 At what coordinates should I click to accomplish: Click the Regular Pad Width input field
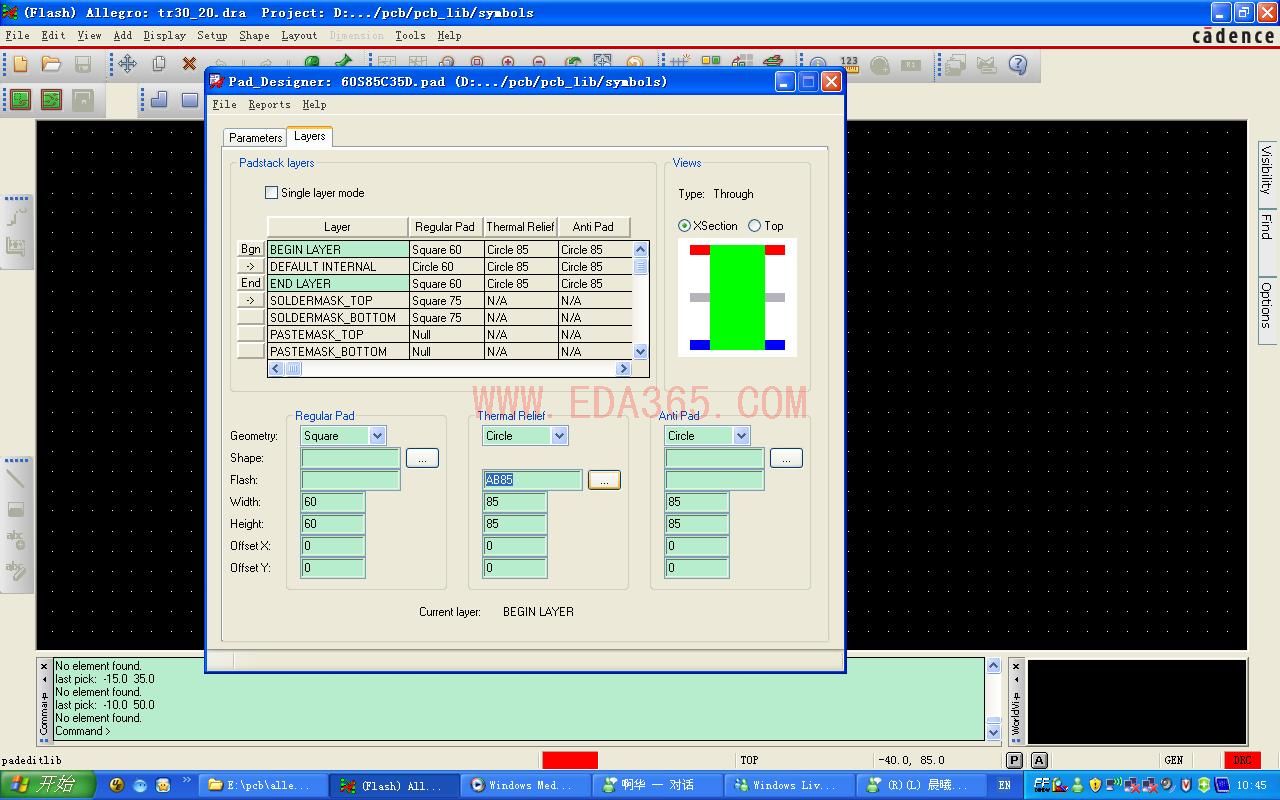click(333, 502)
